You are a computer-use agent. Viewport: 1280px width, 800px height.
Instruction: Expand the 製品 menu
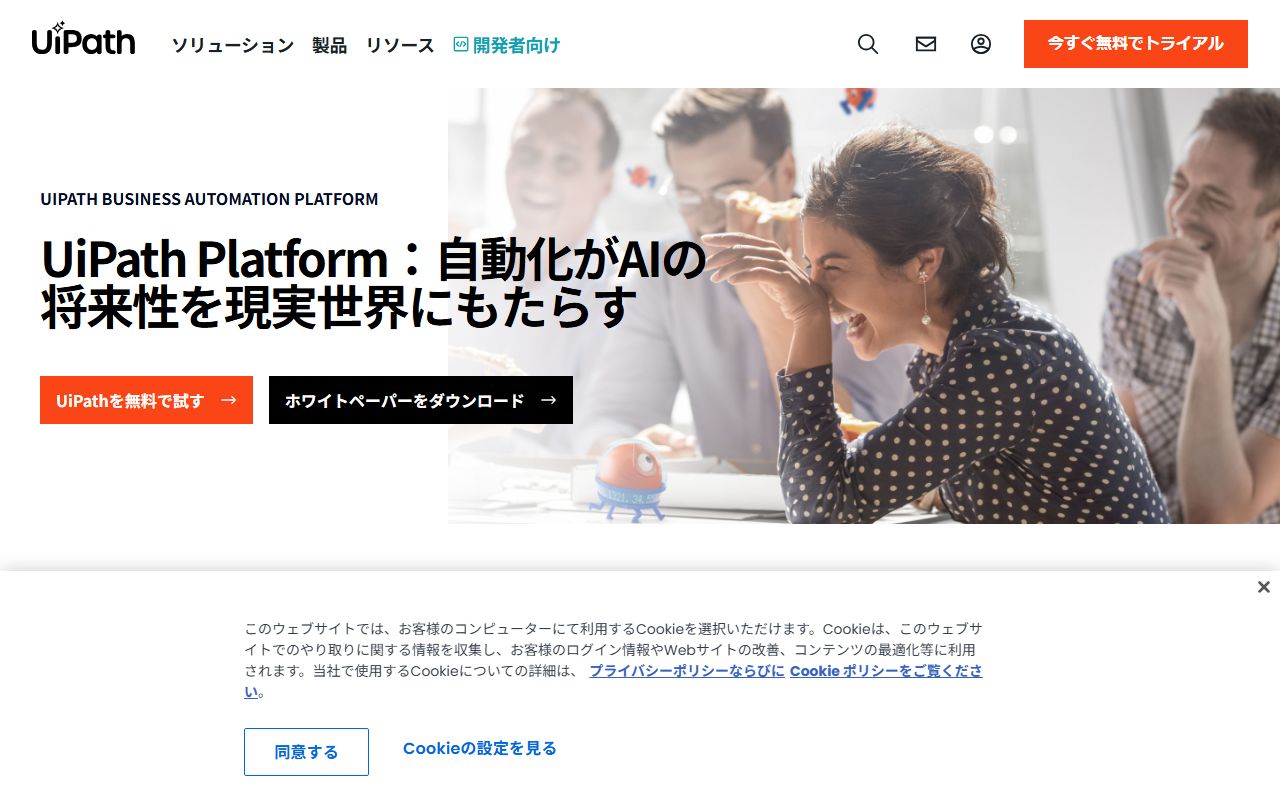(x=329, y=45)
